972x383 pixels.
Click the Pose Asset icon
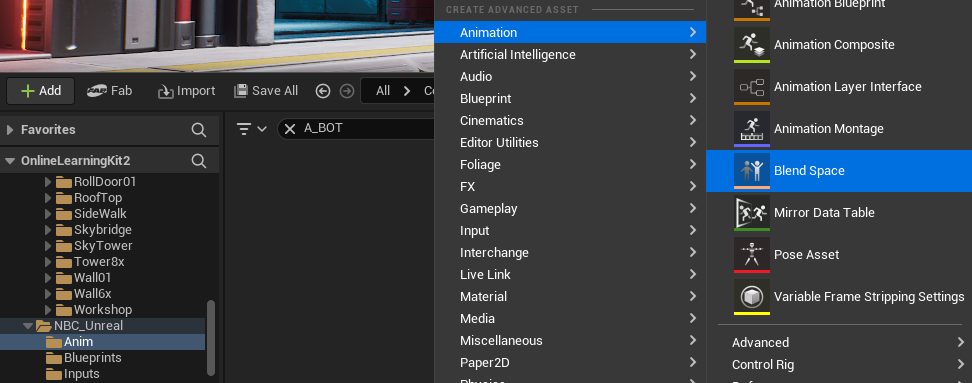752,255
